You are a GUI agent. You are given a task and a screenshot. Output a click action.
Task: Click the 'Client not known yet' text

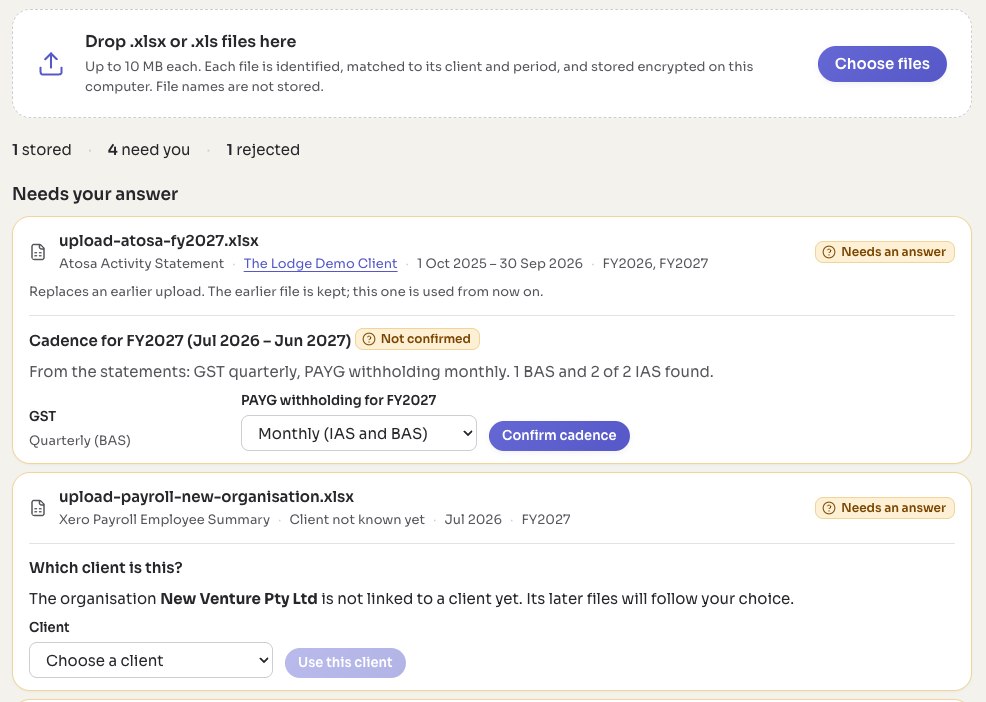point(357,520)
